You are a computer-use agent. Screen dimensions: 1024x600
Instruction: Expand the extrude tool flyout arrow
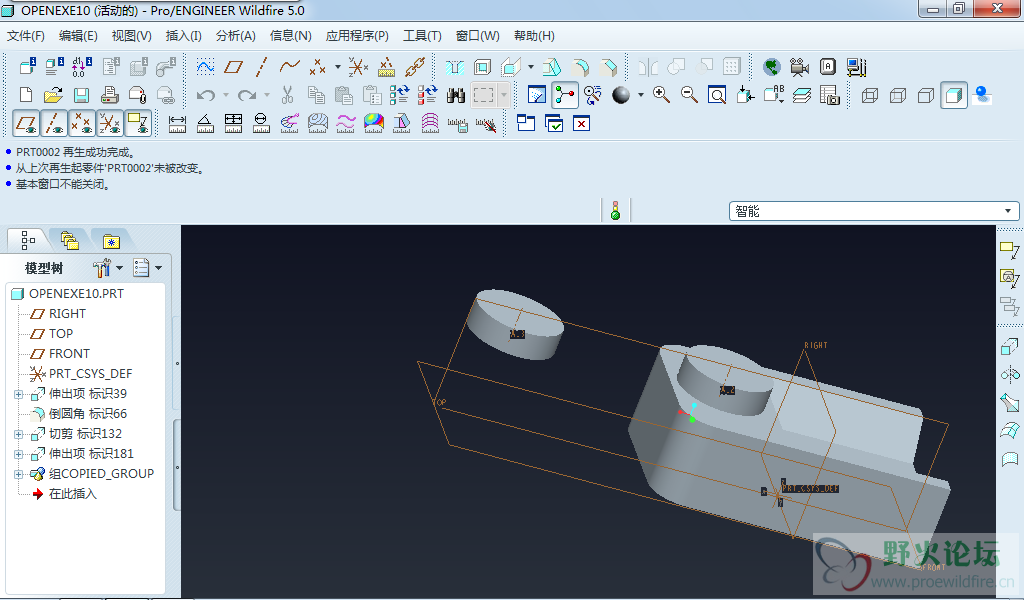point(530,67)
